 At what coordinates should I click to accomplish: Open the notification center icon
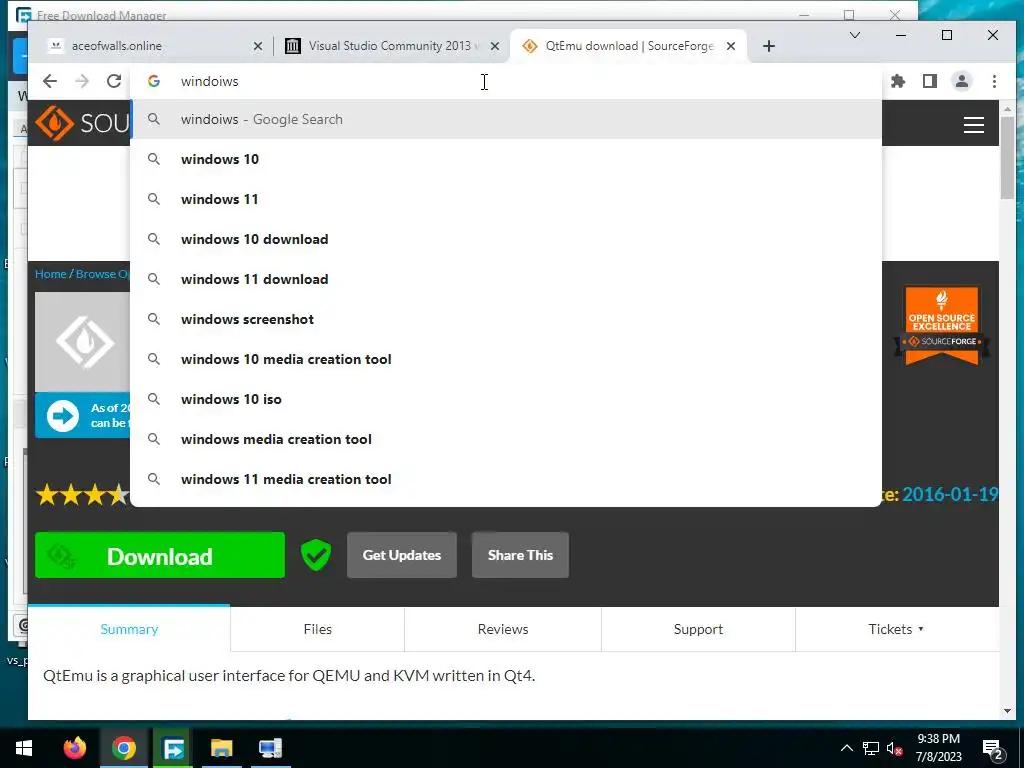point(992,749)
